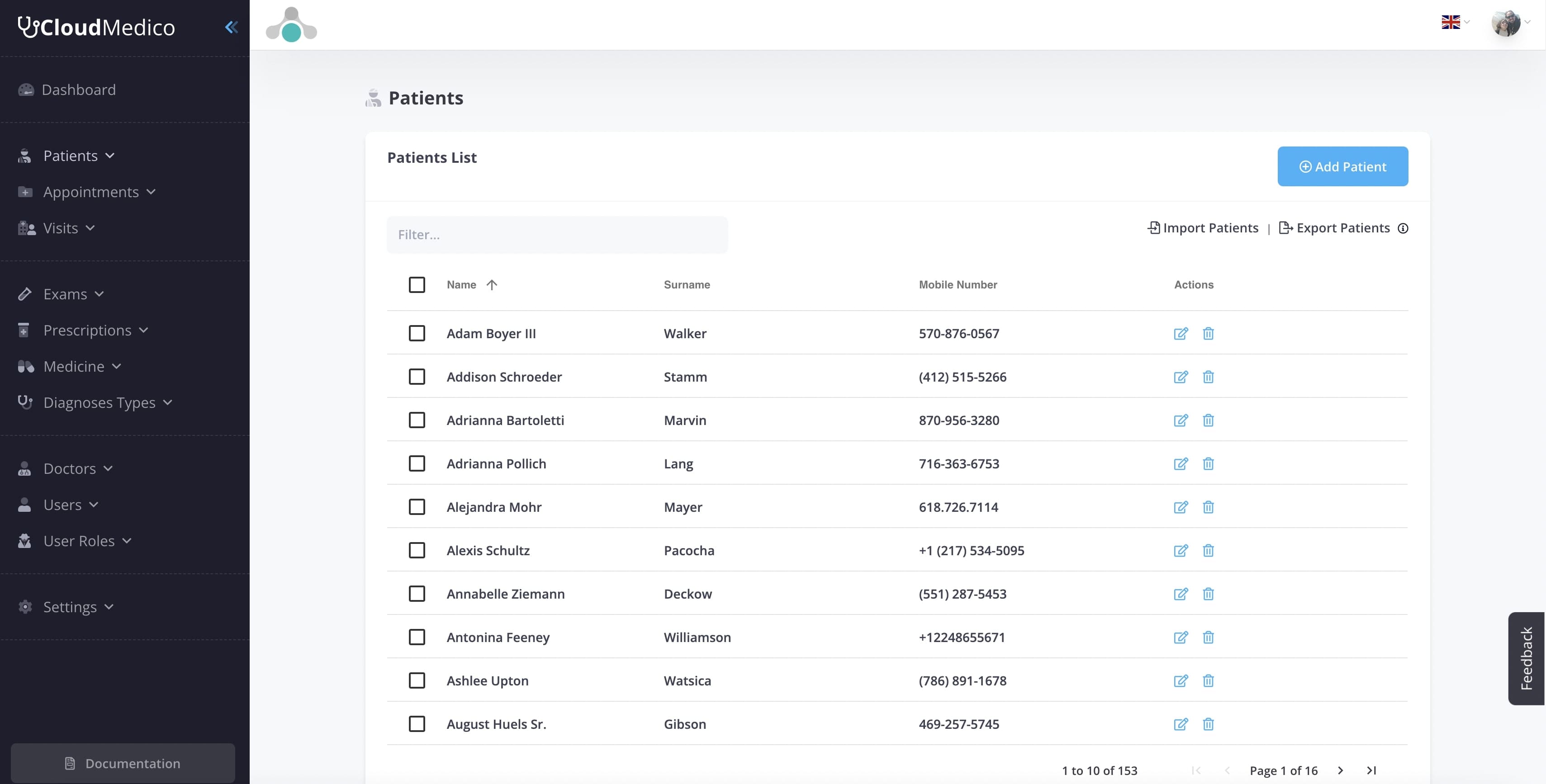Open the Import Patients icon link
Image resolution: width=1546 pixels, height=784 pixels.
1153,228
